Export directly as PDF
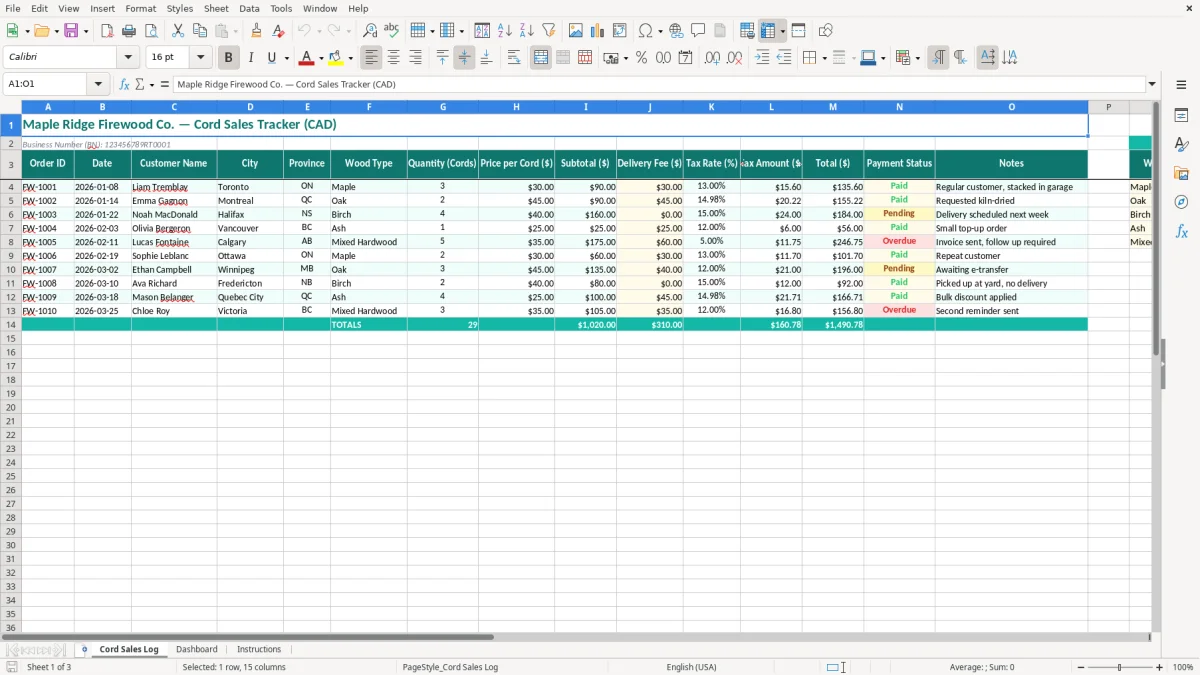The height and width of the screenshot is (675, 1200). (x=107, y=31)
